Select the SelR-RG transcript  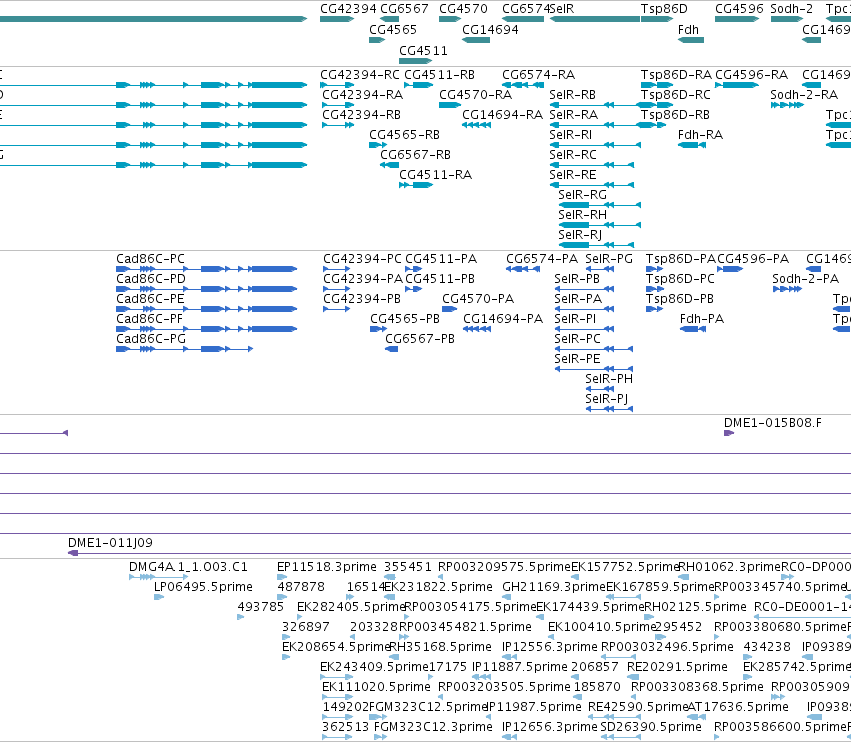click(x=582, y=195)
